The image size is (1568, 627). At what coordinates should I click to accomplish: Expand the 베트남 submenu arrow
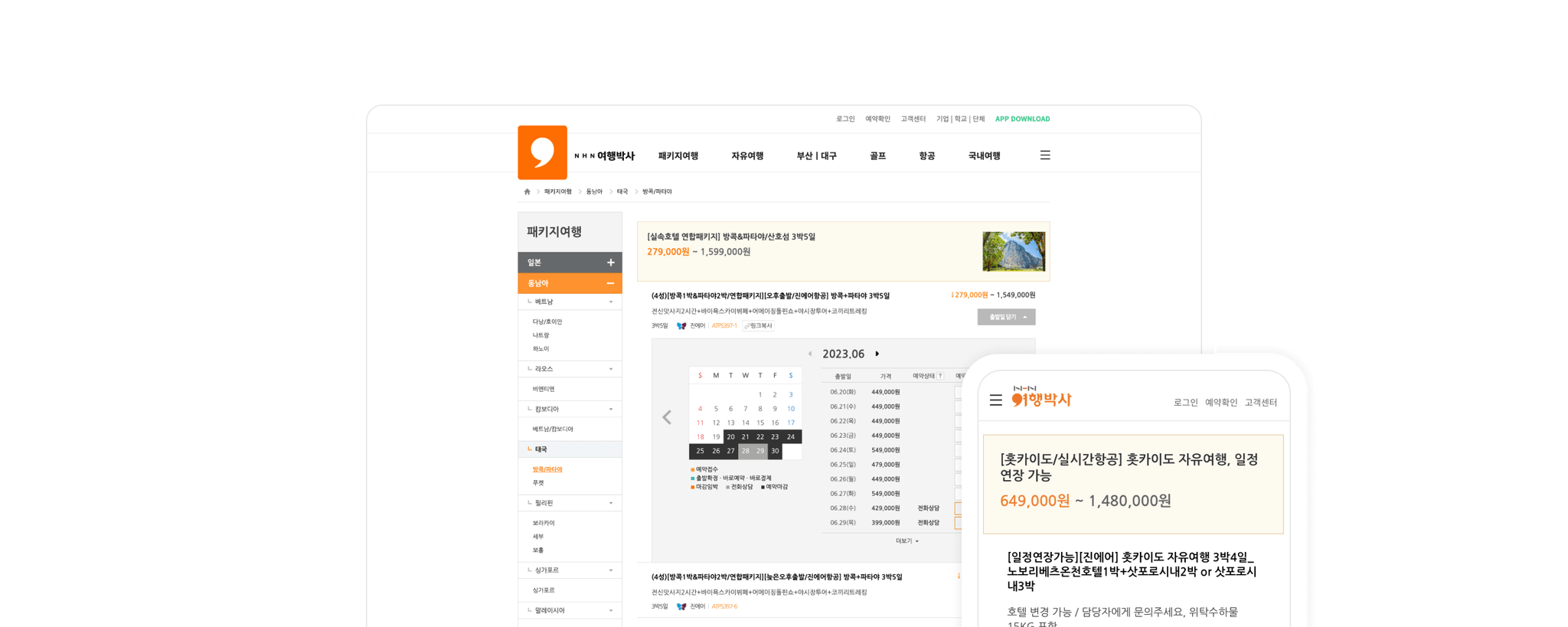[x=610, y=302]
